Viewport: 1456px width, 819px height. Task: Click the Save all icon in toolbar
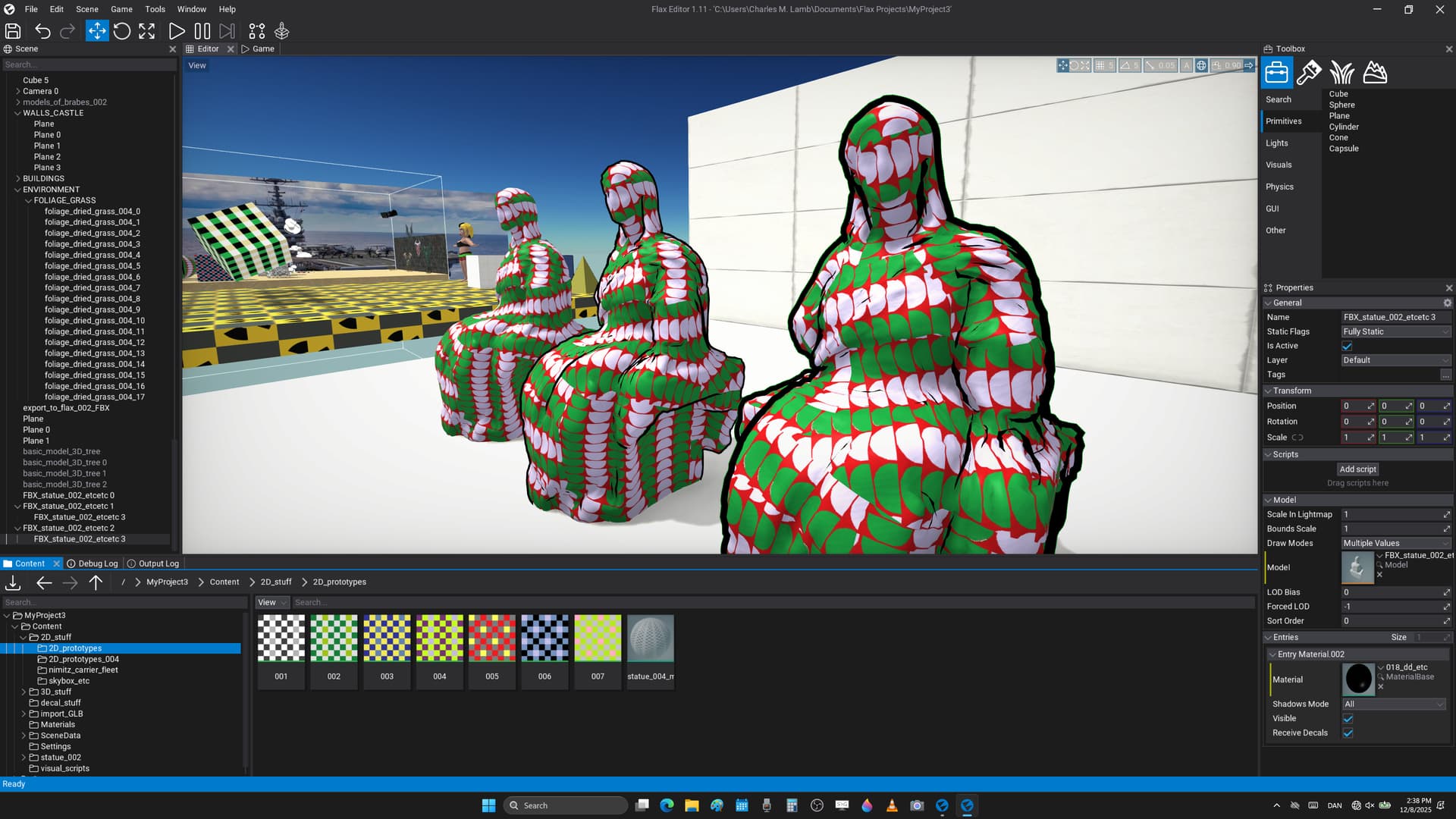[x=13, y=31]
